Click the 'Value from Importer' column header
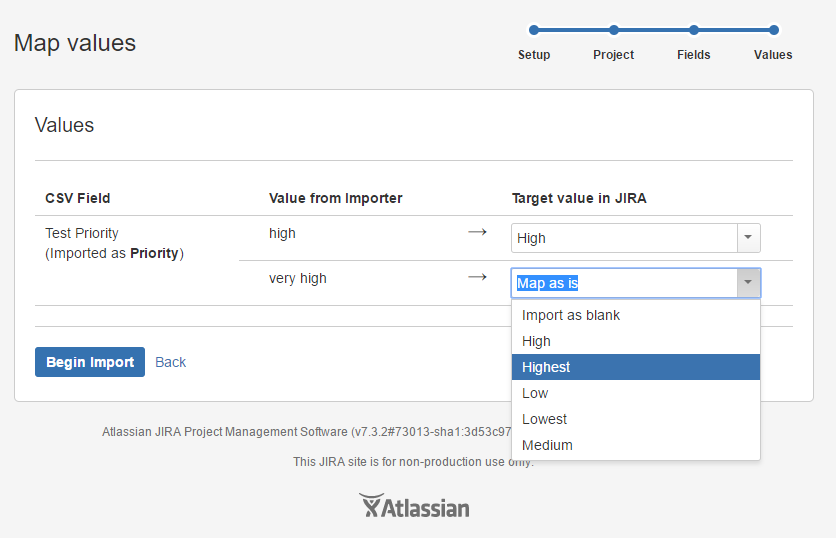 [335, 198]
